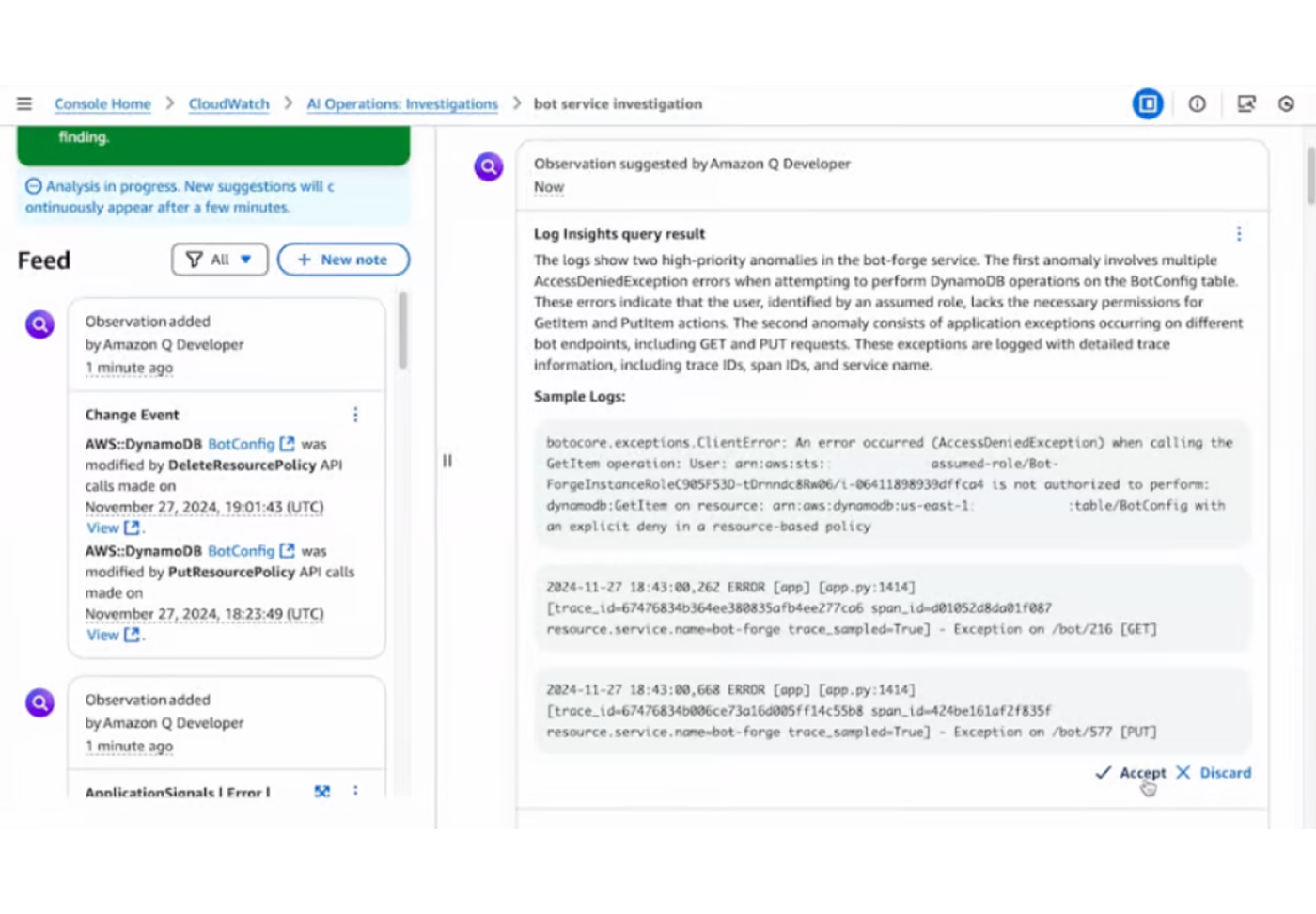Toggle the highlighted panel layout icon

point(1148,103)
